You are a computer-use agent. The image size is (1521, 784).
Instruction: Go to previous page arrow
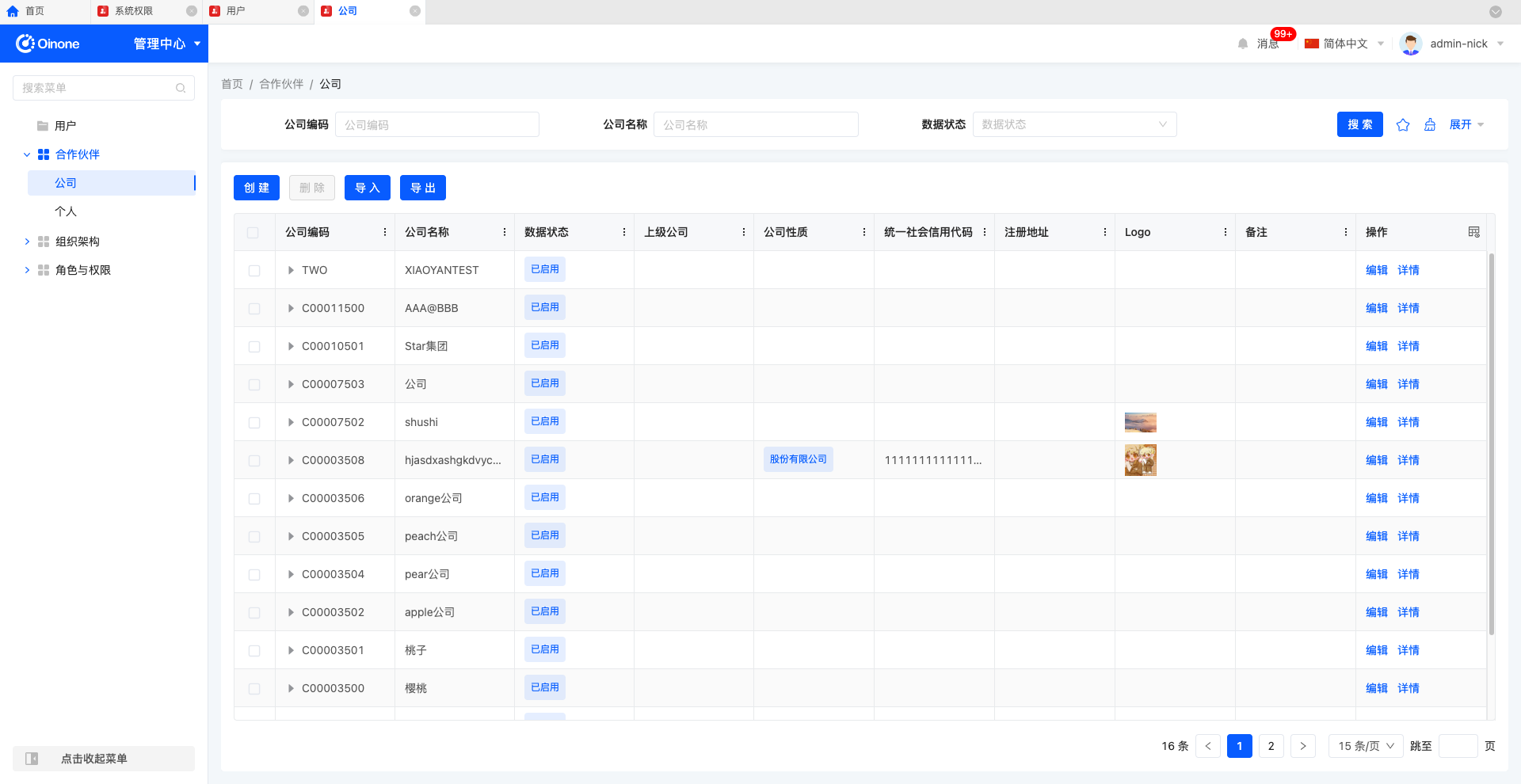click(x=1208, y=746)
